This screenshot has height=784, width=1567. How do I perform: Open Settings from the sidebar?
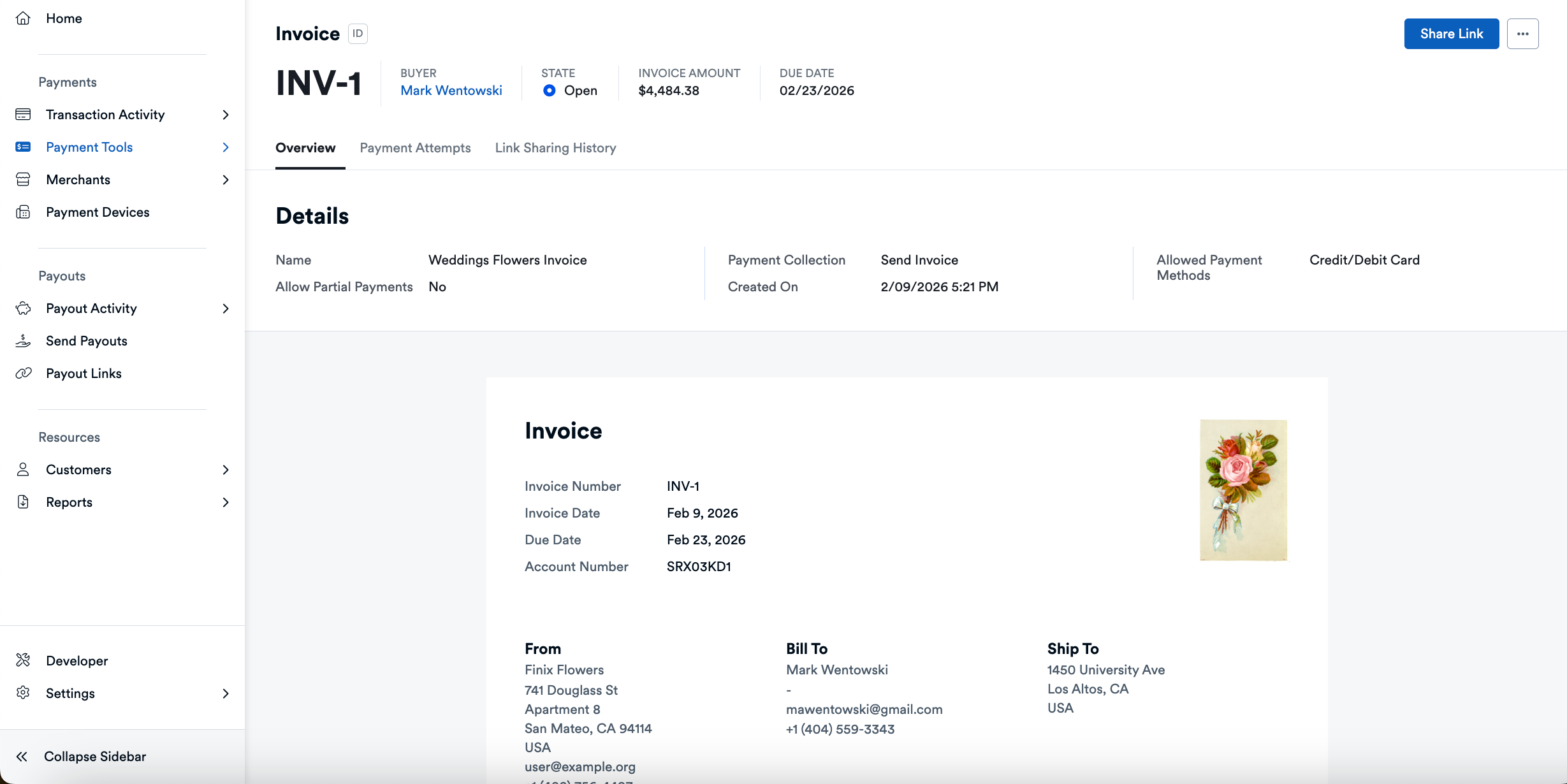pyautogui.click(x=70, y=693)
